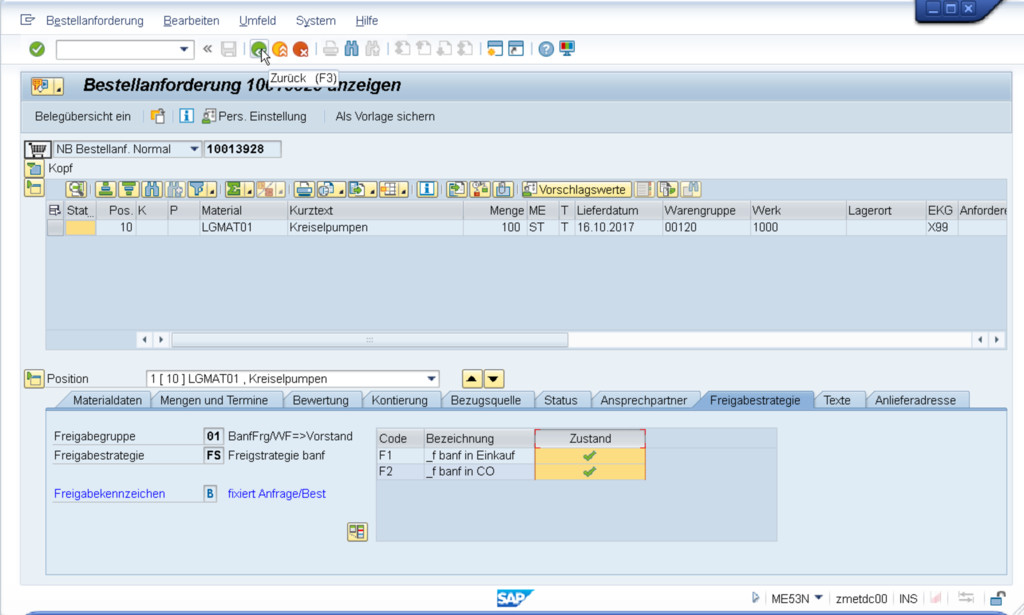Click the left scroll arrow under Stat column

pyautogui.click(x=145, y=339)
